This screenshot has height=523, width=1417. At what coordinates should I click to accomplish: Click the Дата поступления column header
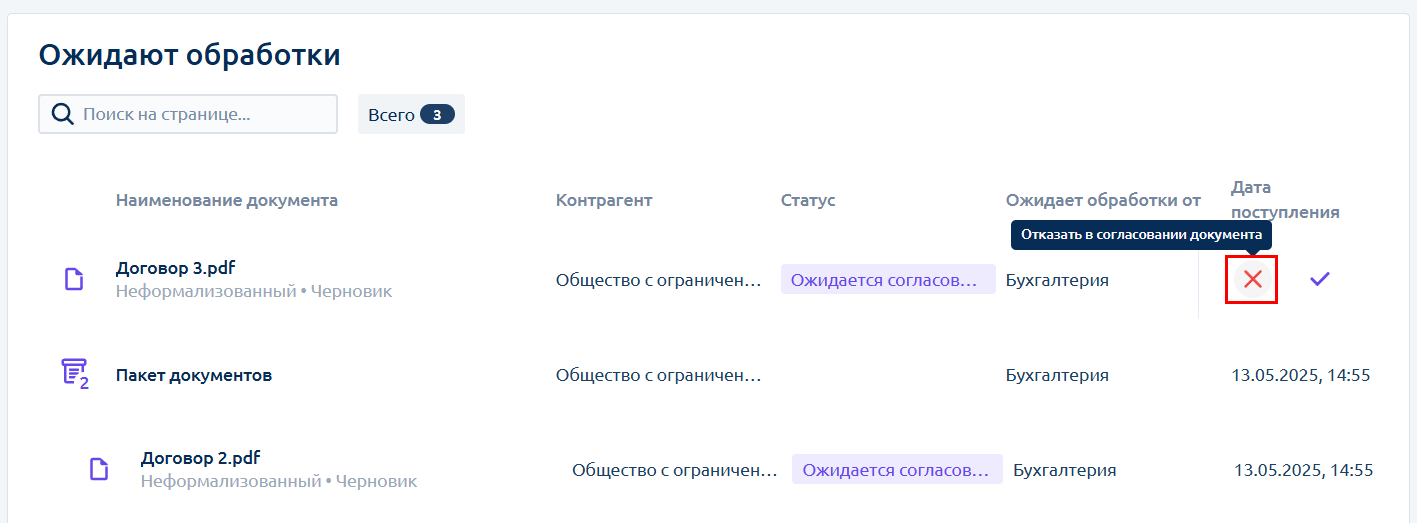pos(1285,200)
